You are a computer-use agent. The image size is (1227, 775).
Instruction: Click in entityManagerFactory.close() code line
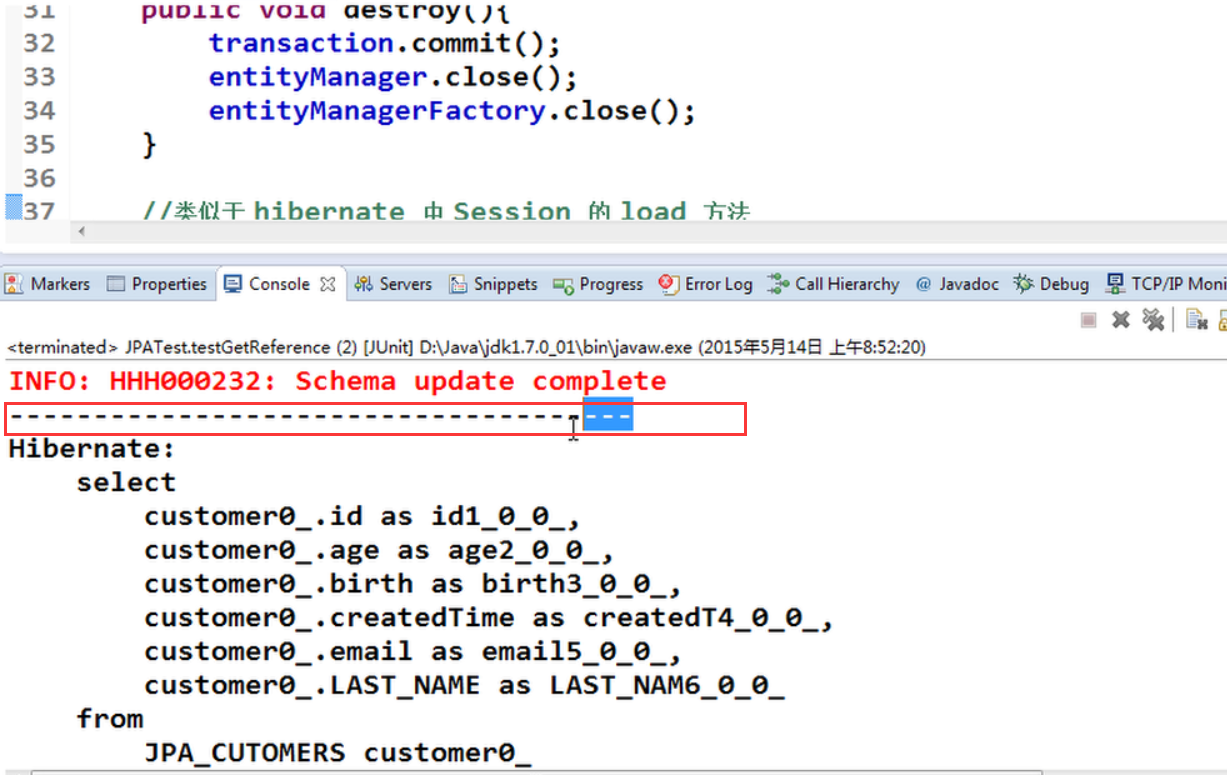pyautogui.click(x=451, y=110)
